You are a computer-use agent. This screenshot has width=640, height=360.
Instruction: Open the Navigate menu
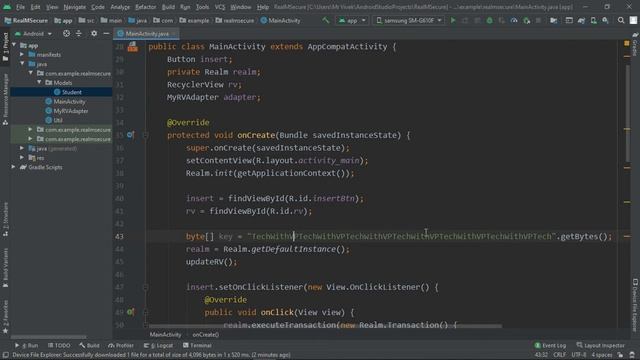[75, 7]
